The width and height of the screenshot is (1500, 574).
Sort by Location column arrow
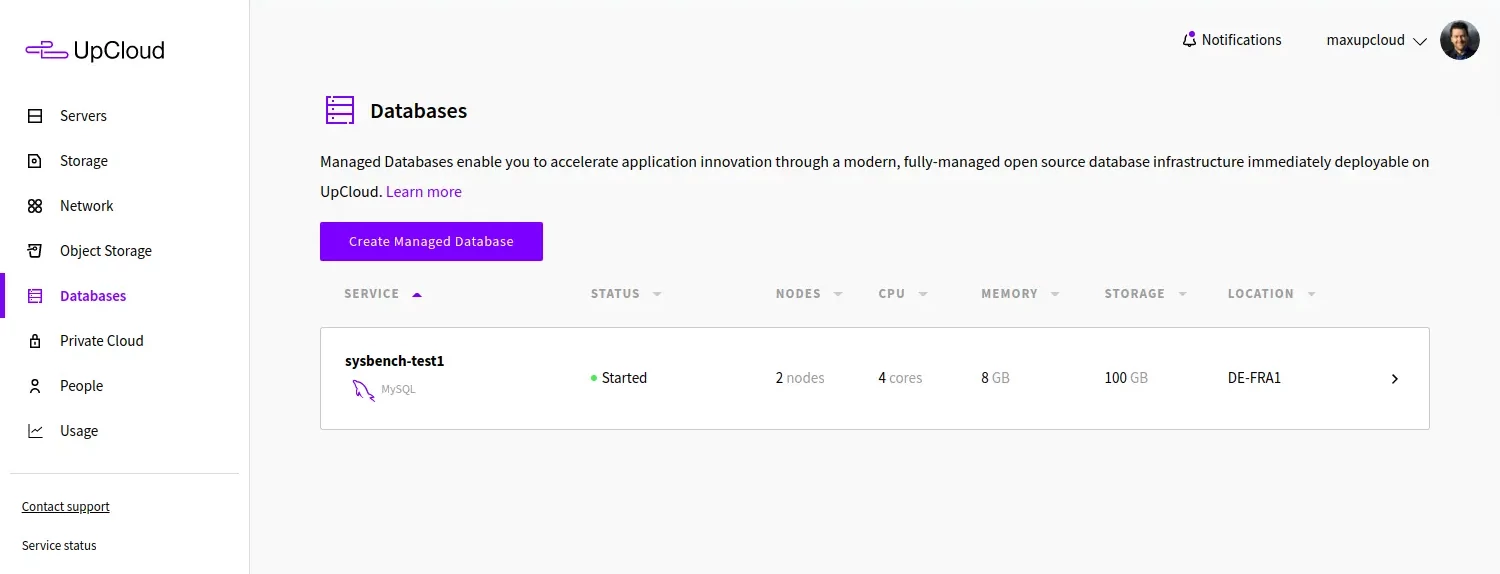click(1311, 294)
